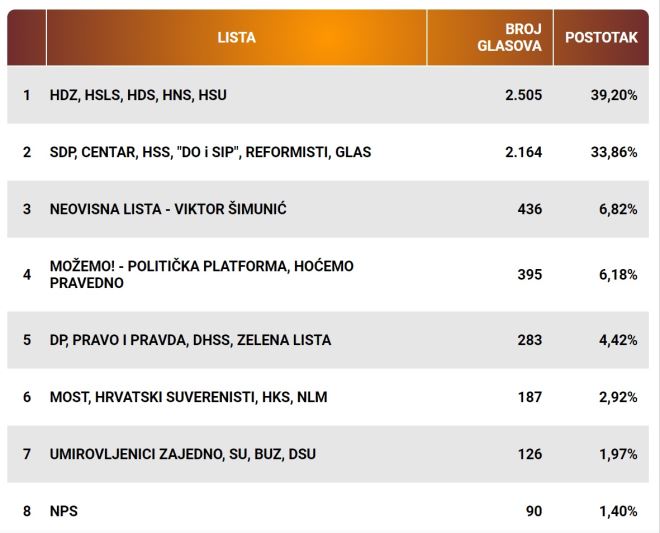Click the BROJ GLASOVA column header

coord(509,38)
